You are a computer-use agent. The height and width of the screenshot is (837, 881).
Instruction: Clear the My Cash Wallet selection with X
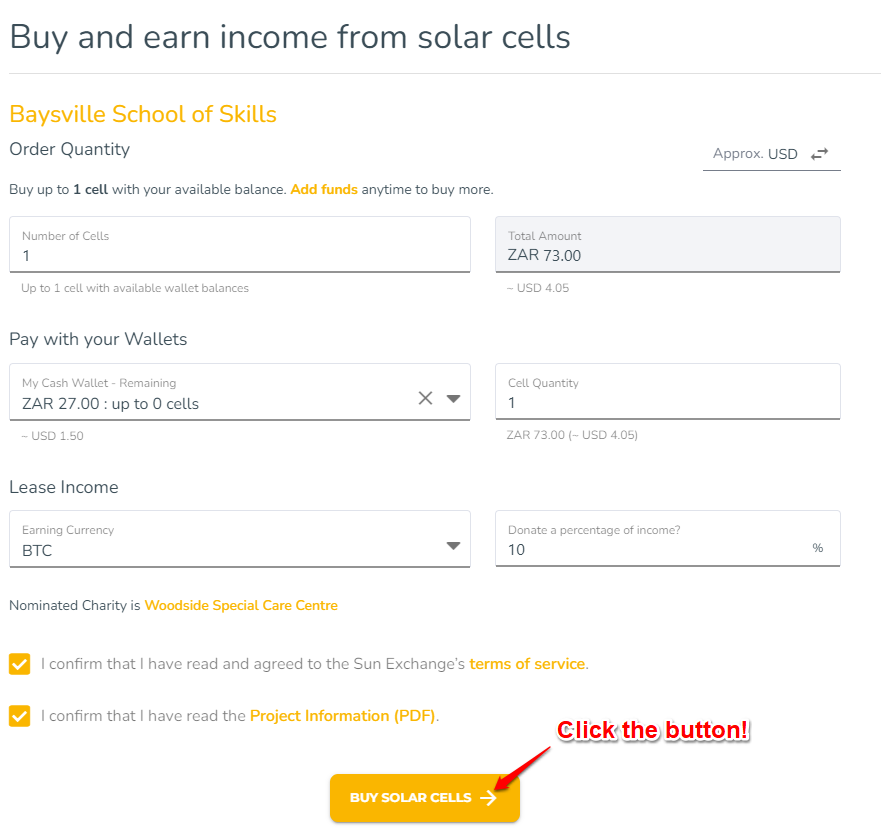425,398
